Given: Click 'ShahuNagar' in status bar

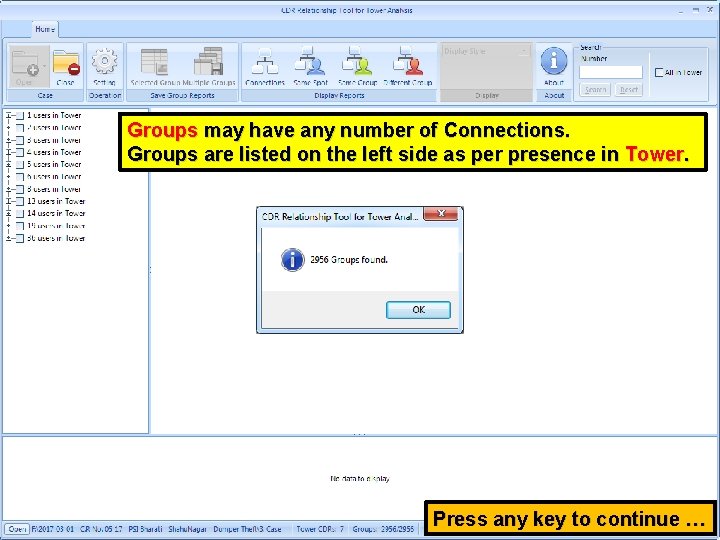Looking at the screenshot, I should point(187,529).
